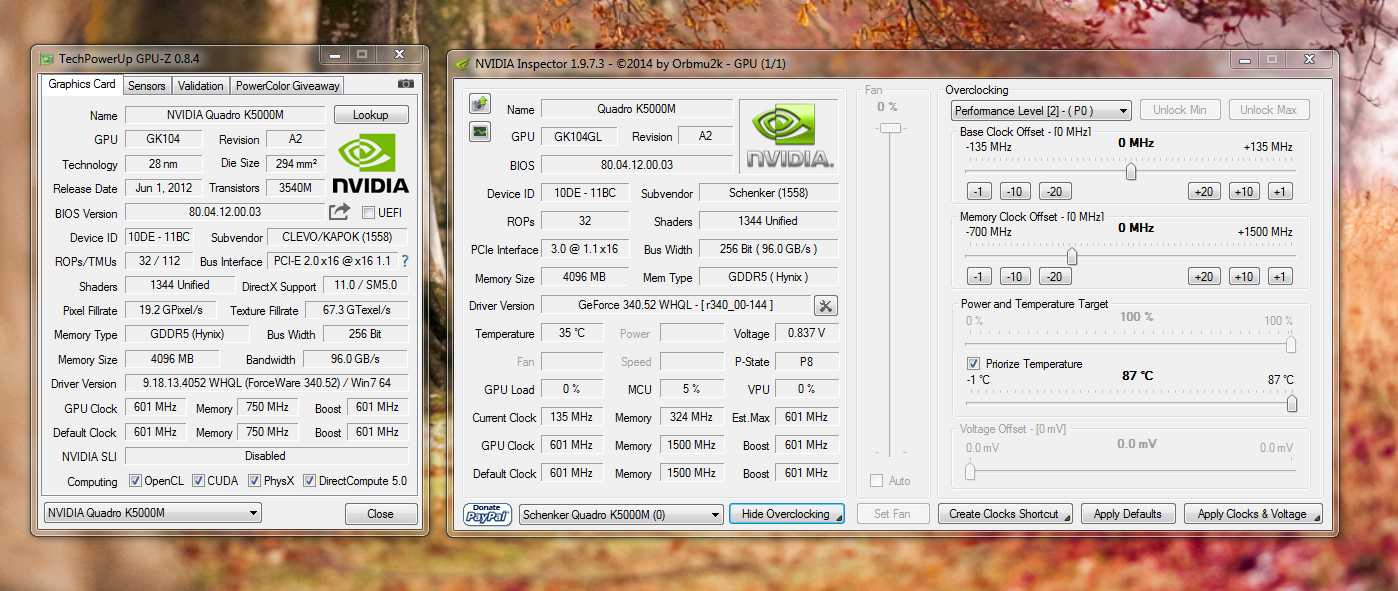The height and width of the screenshot is (591, 1398).
Task: Click the Voltage 0.837 V value
Action: [806, 333]
